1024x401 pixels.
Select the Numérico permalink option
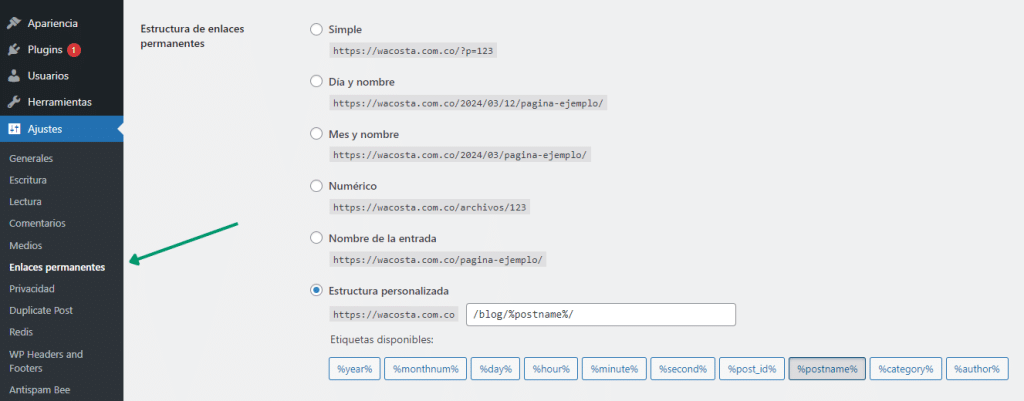(317, 186)
